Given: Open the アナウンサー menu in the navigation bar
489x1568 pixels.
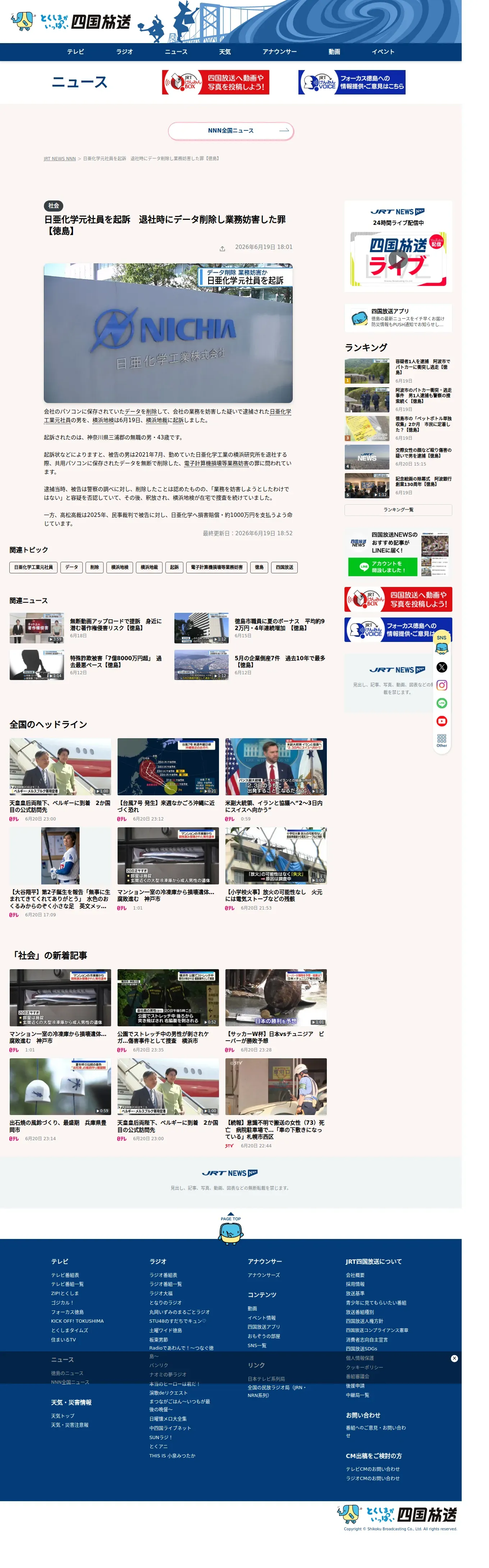Looking at the screenshot, I should 279,52.
